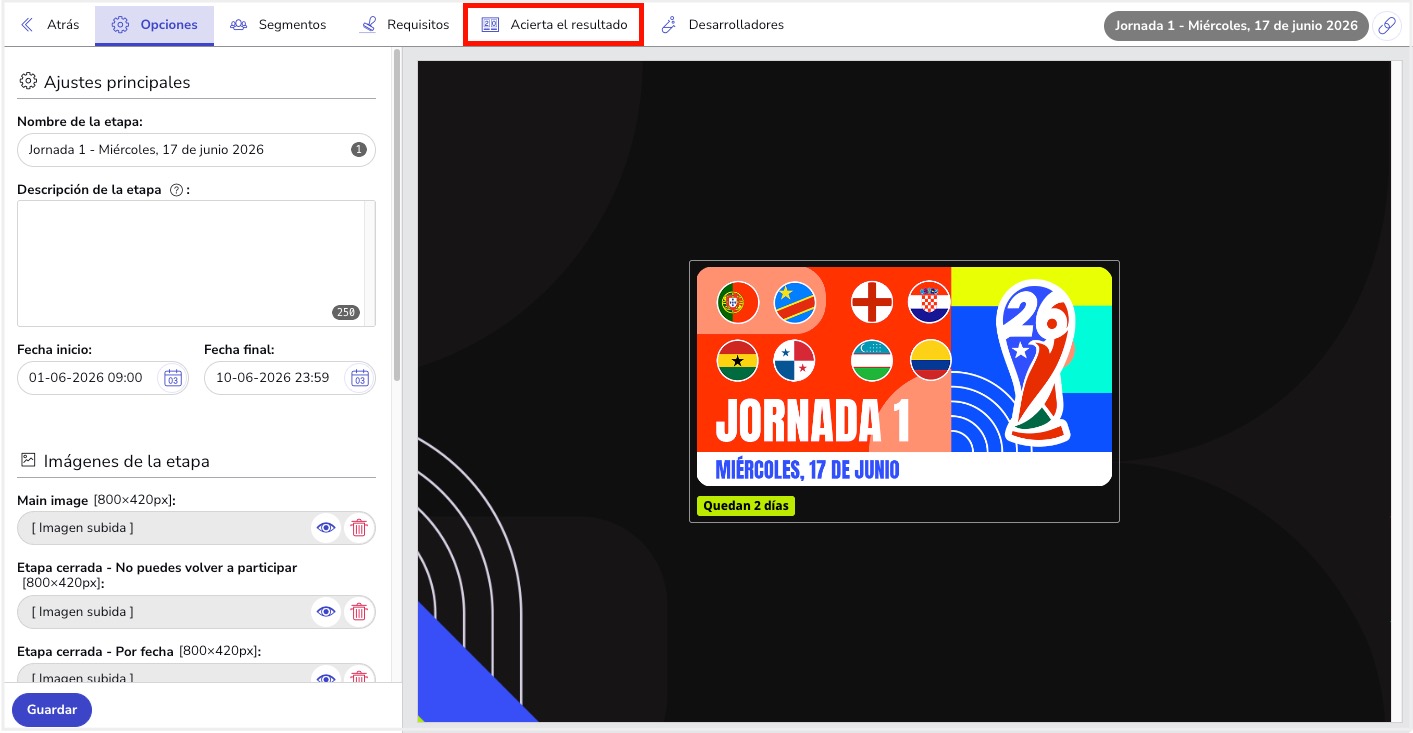The width and height of the screenshot is (1413, 733).
Task: Preview the Main image with eye icon
Action: point(326,528)
